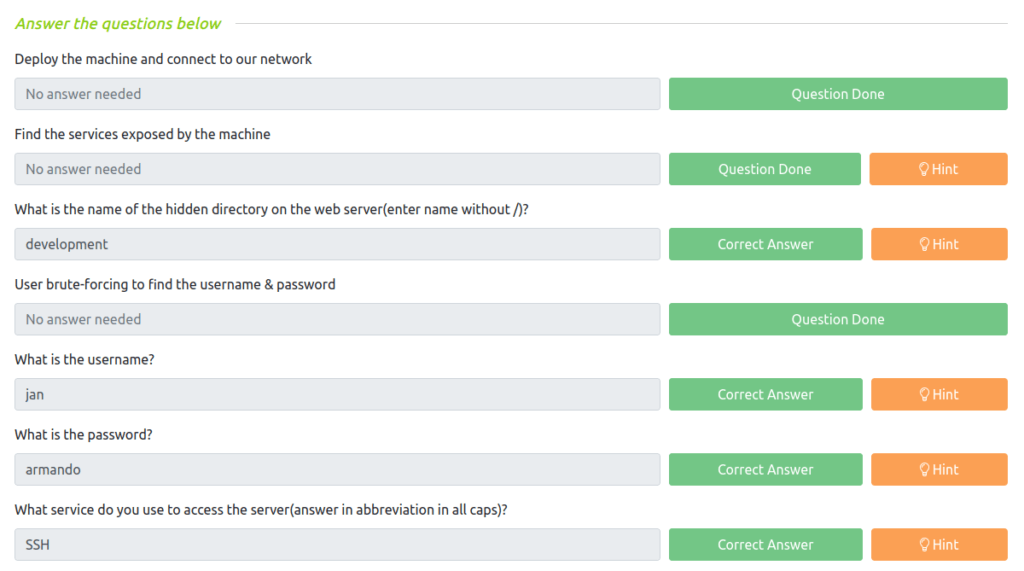Click Correct Answer next to jan
Screen dimensions: 1024x571
[765, 395]
